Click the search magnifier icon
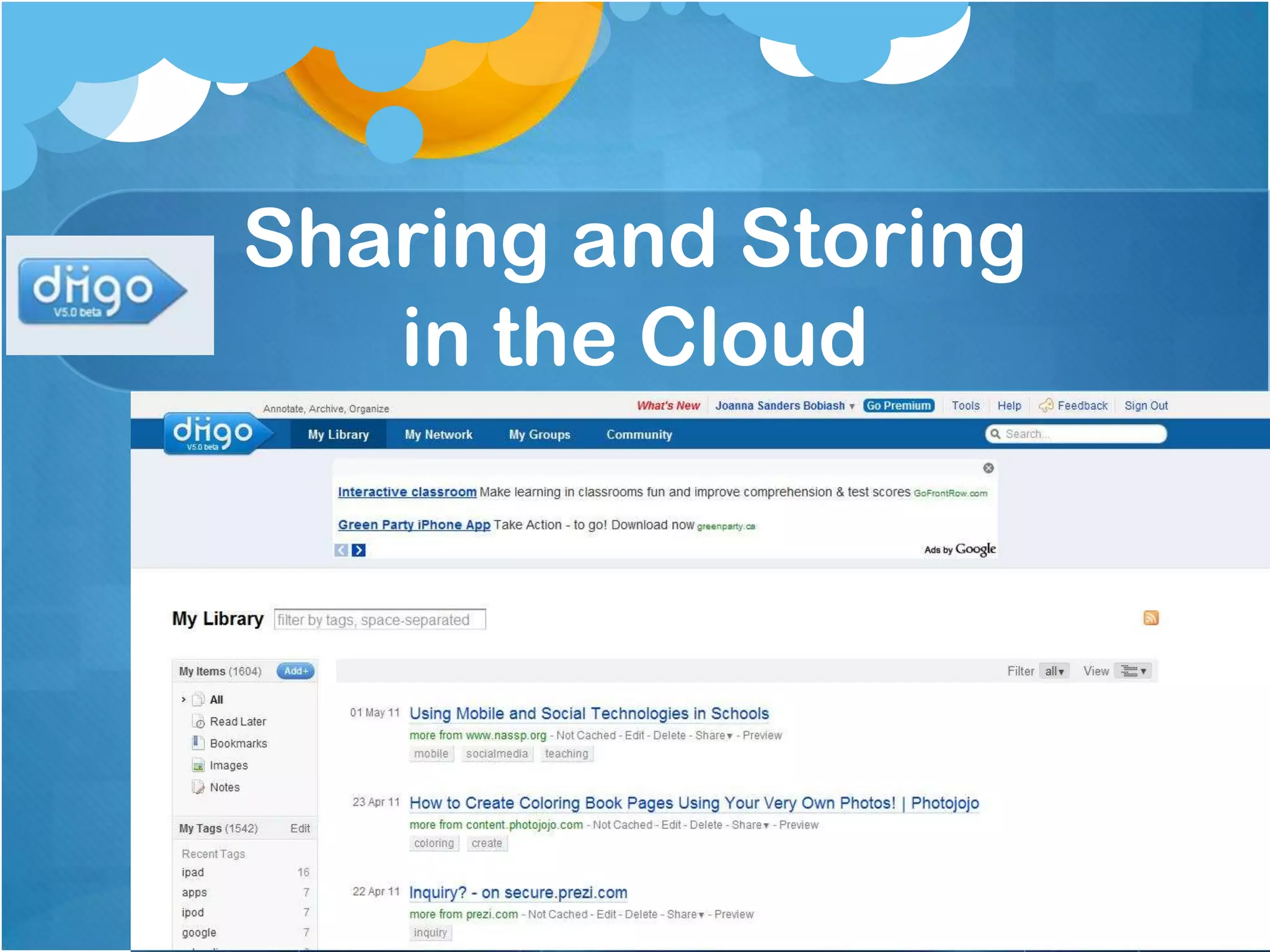This screenshot has width=1270, height=952. tap(996, 434)
